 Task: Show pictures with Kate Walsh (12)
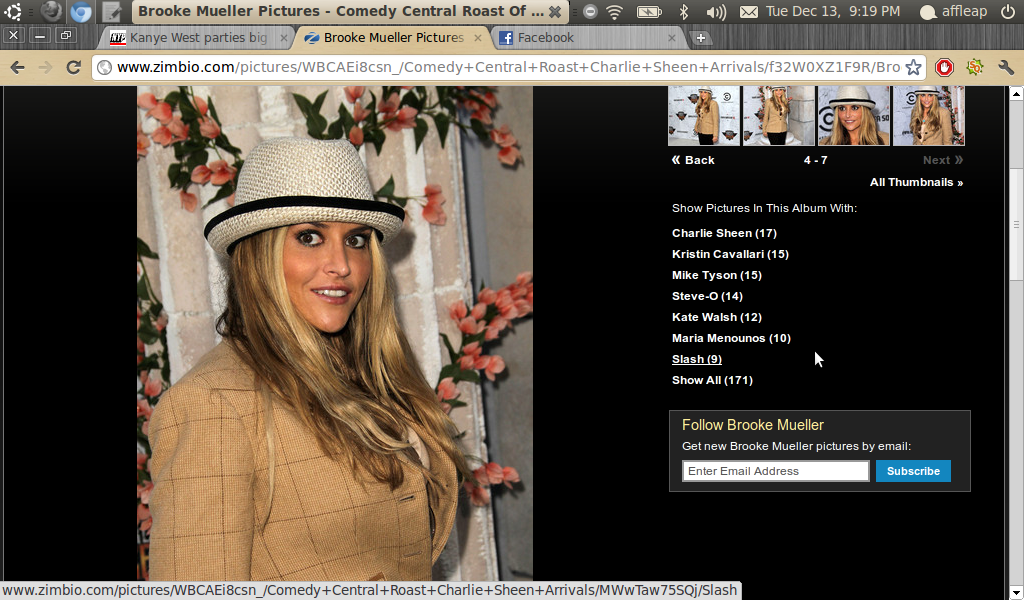pos(716,317)
